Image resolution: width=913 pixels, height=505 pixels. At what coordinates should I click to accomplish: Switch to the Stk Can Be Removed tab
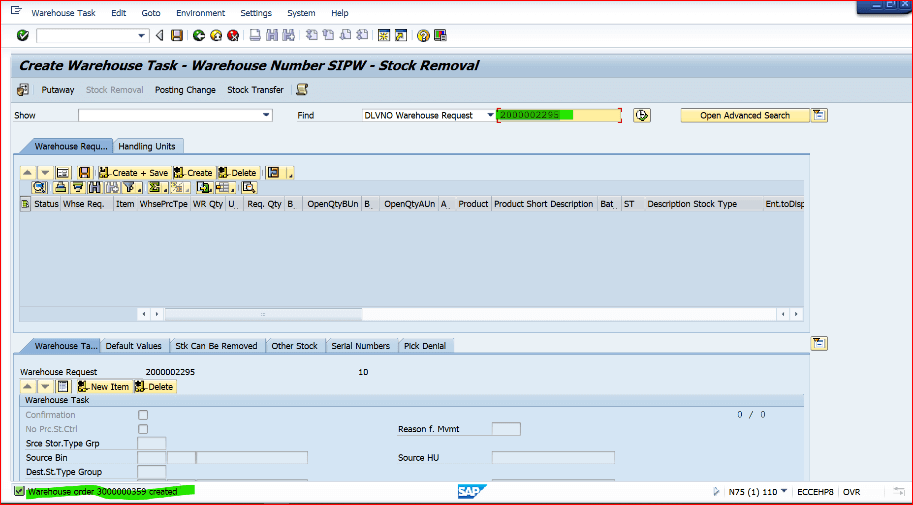click(x=216, y=345)
